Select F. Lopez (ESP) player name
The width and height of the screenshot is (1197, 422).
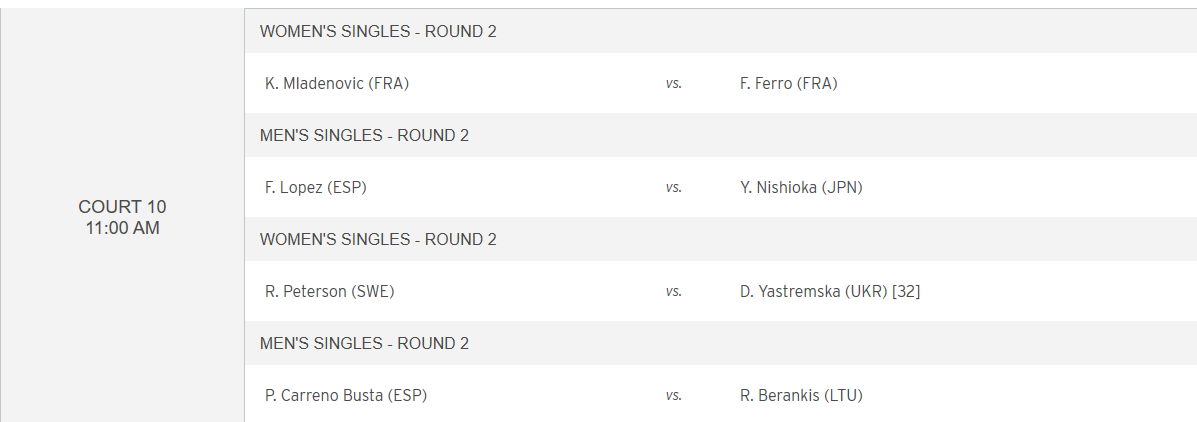(x=316, y=188)
